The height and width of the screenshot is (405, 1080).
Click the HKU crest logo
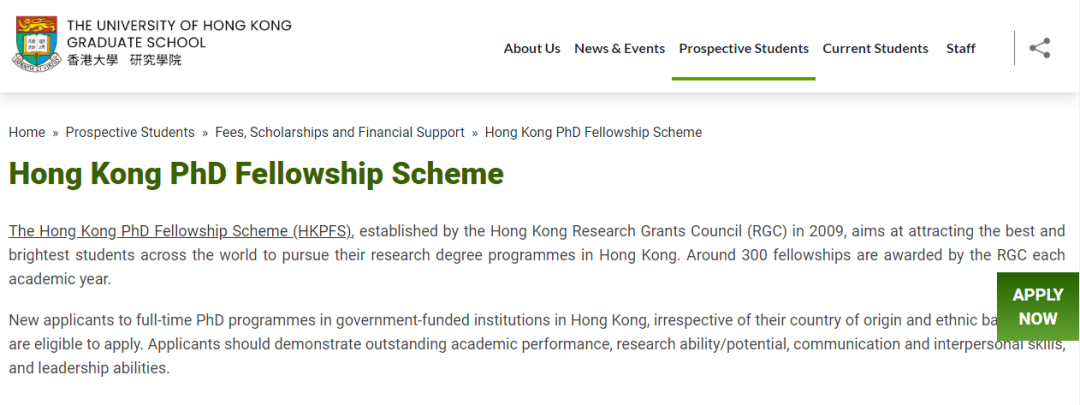(x=33, y=42)
